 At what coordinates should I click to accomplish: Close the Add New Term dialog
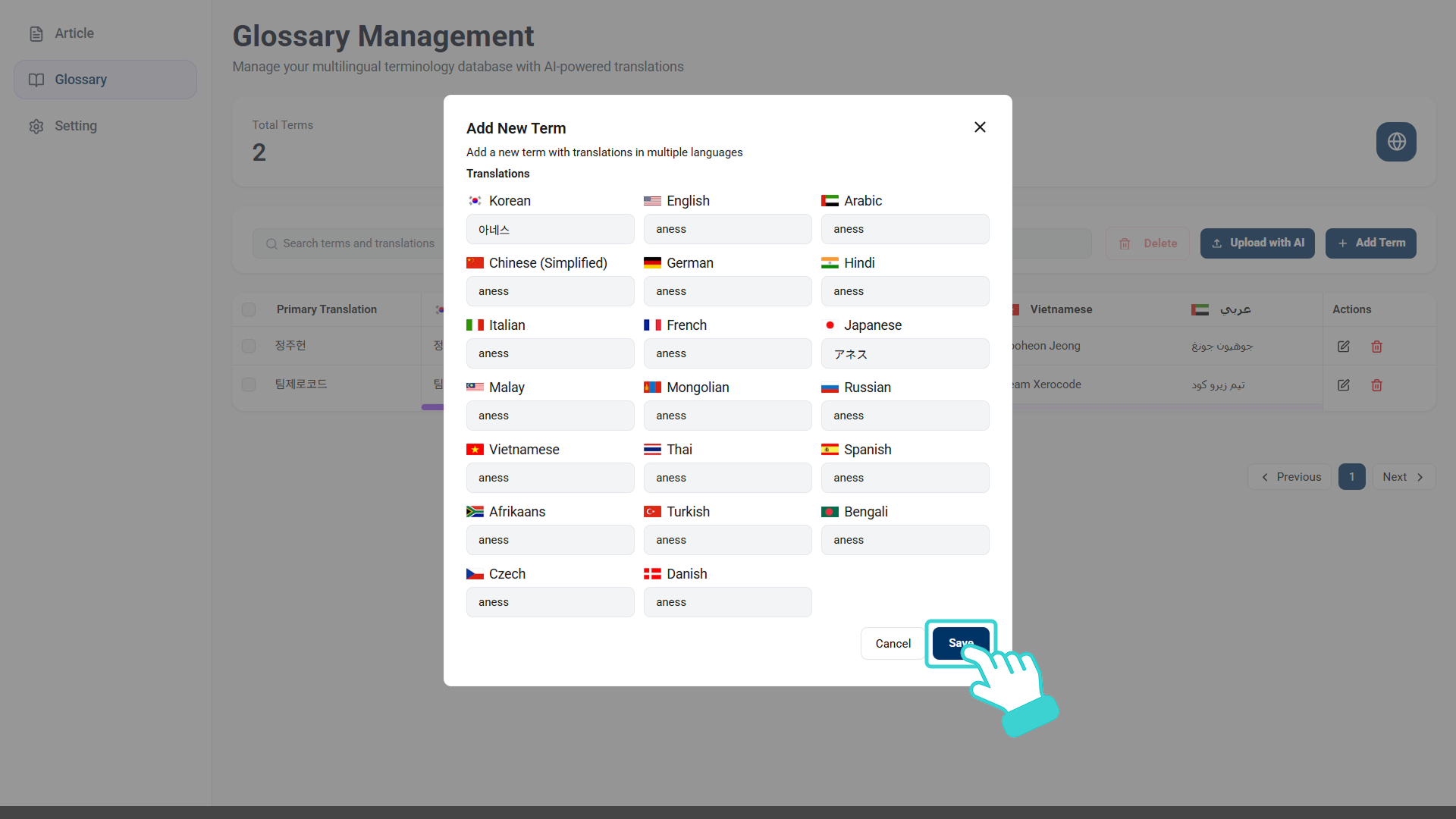(x=980, y=127)
